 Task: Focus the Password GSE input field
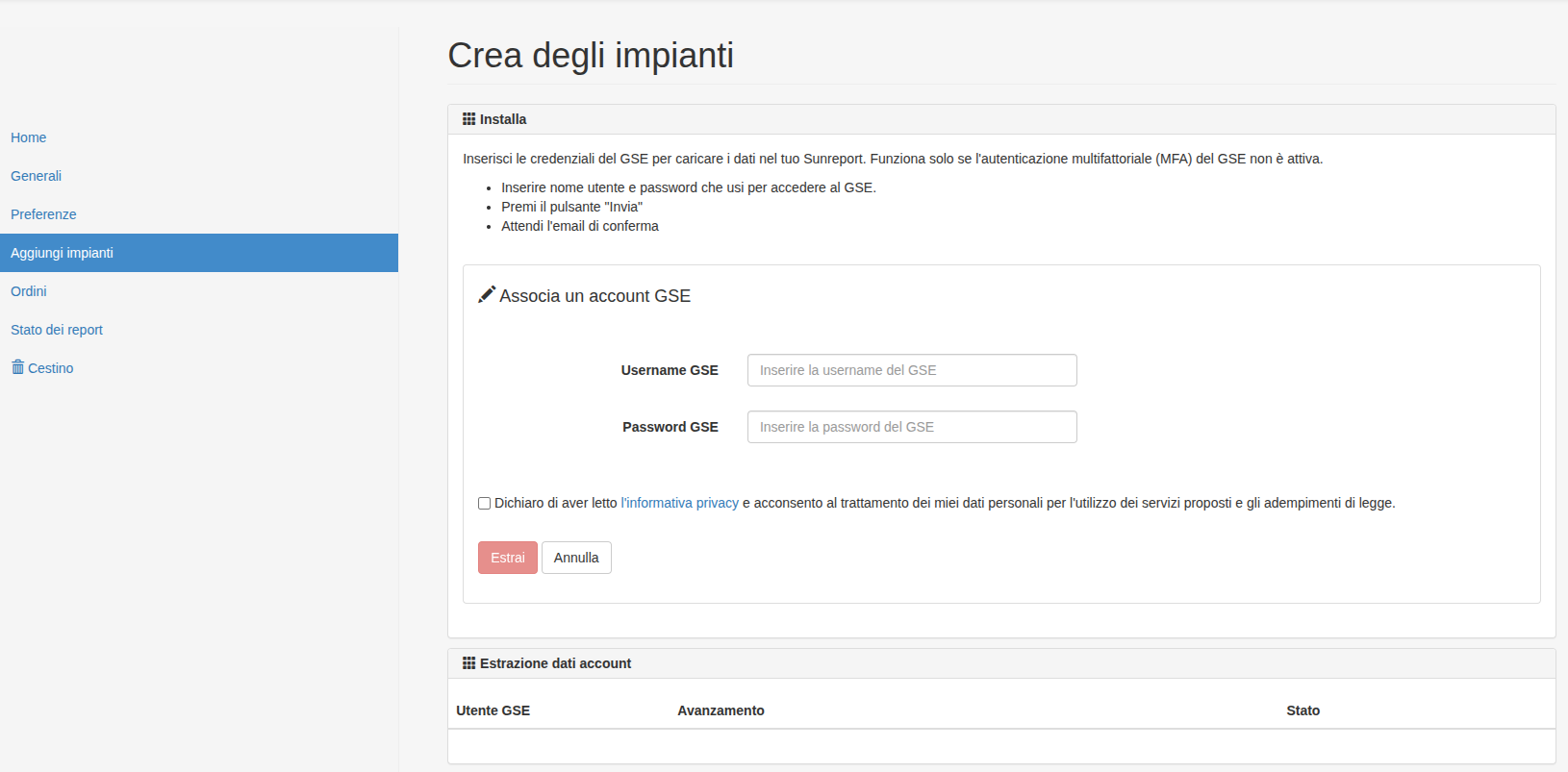pos(912,427)
